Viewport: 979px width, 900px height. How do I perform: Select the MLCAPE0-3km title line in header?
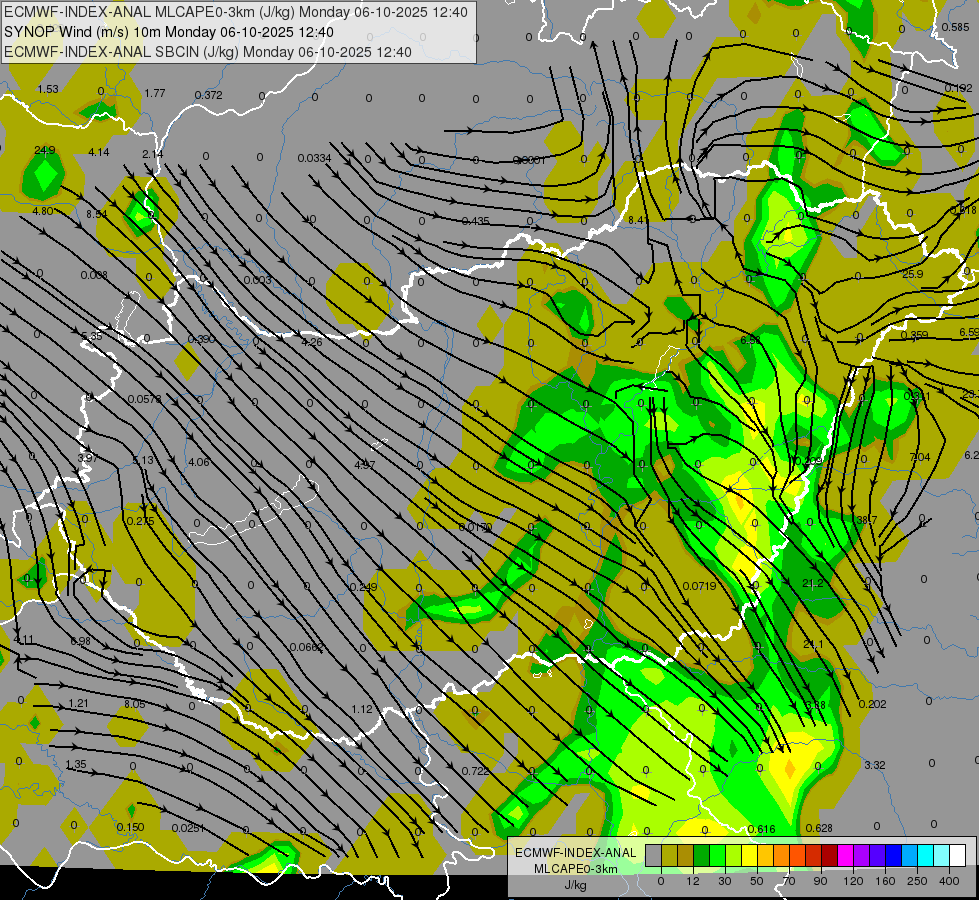pyautogui.click(x=235, y=12)
